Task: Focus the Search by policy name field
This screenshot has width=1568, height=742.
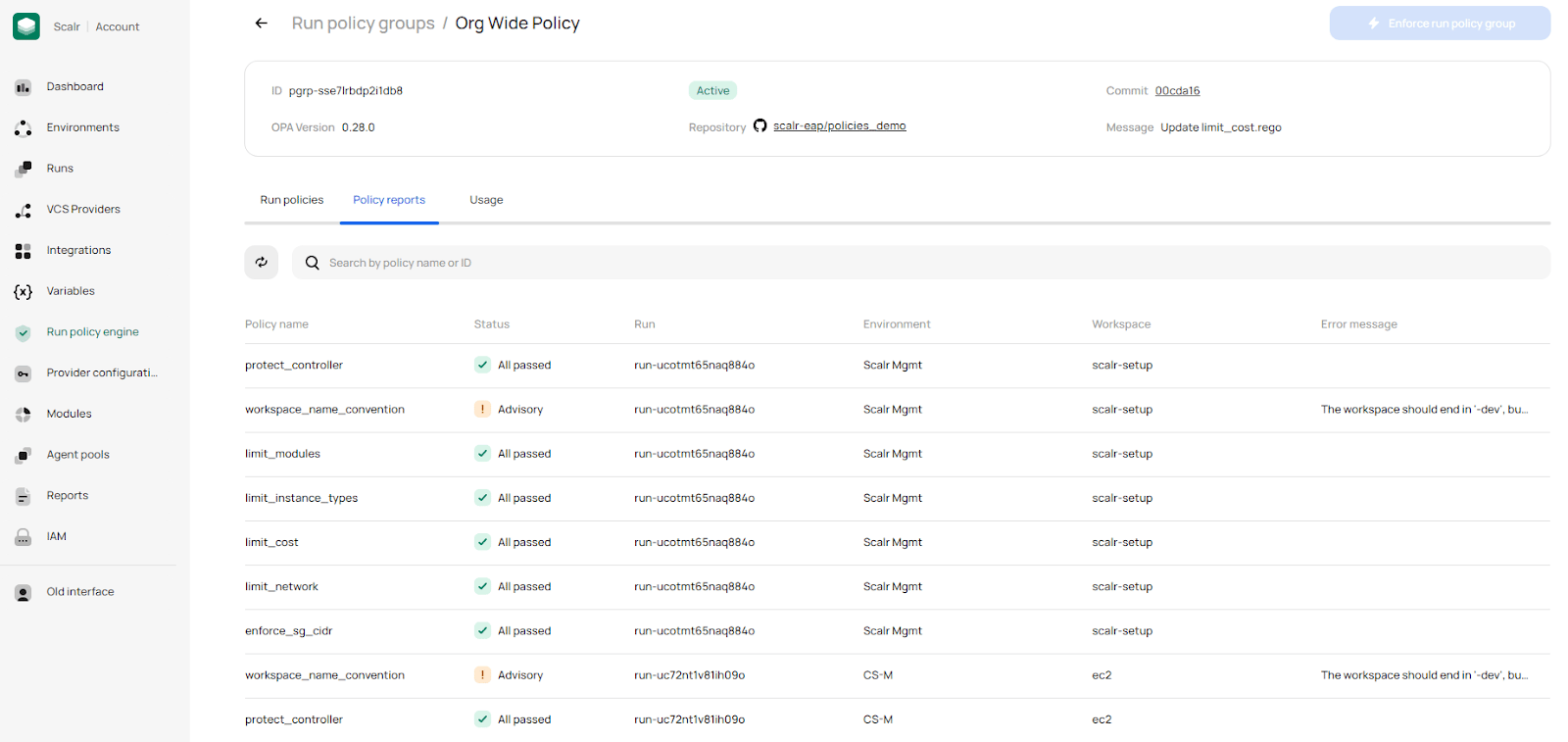Action: point(921,263)
